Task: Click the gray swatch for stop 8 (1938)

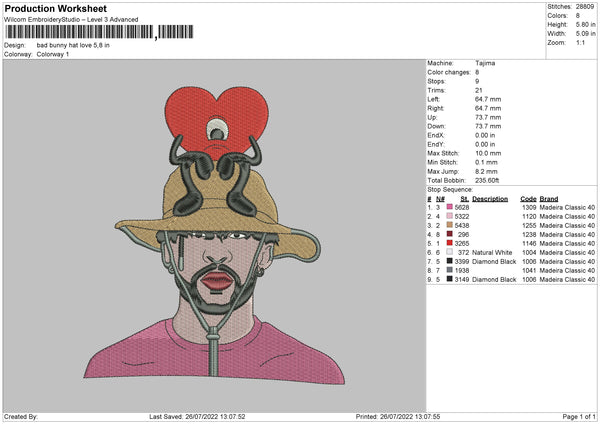Action: [x=450, y=270]
